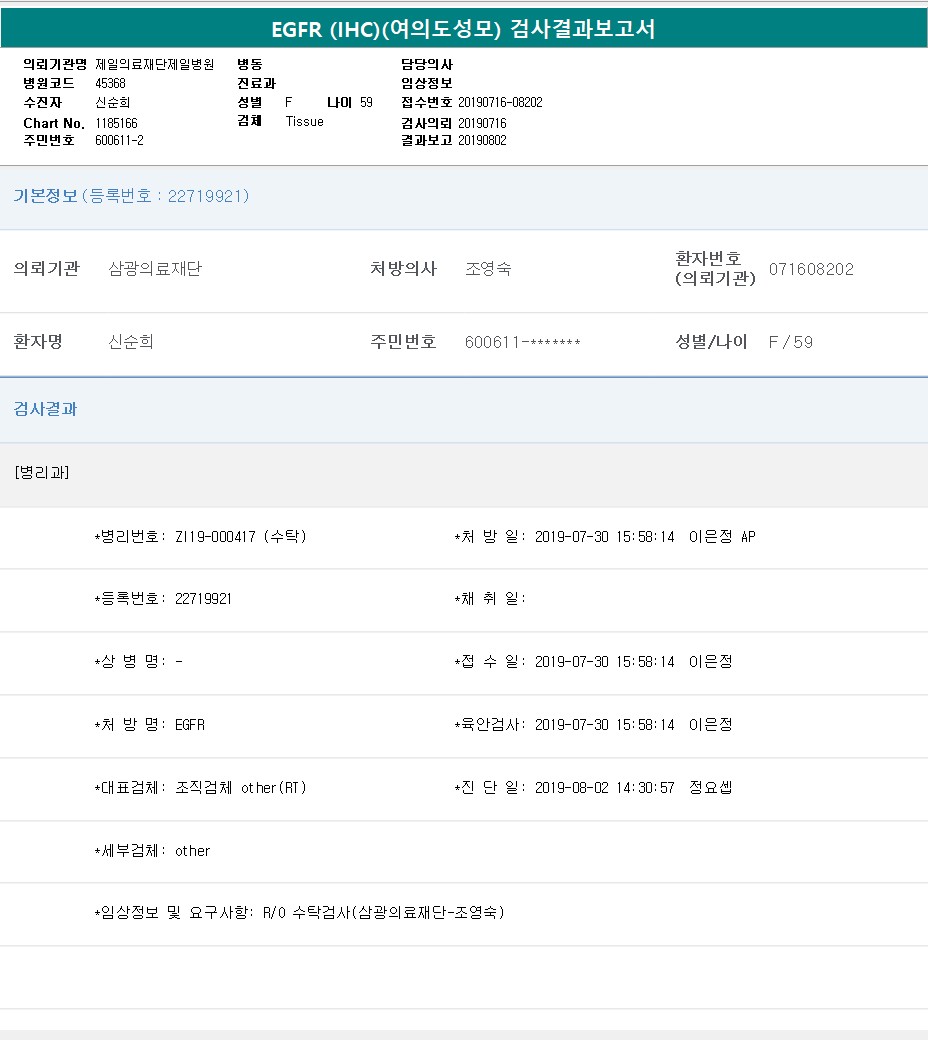
Task: Select the 처방명 value EGFR
Action: pos(189,725)
